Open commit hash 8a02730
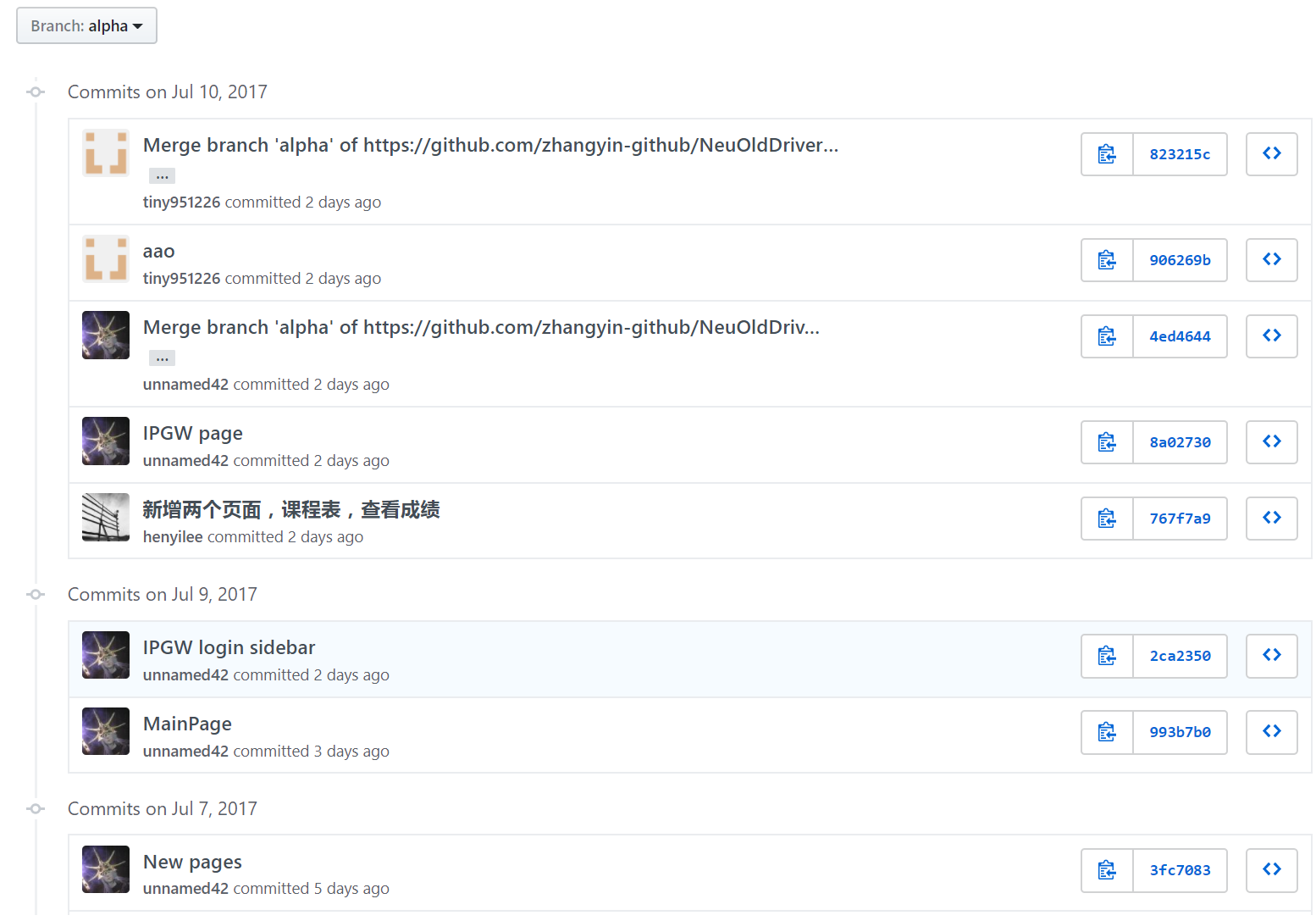Viewport: 1316px width, 921px height. point(1180,442)
